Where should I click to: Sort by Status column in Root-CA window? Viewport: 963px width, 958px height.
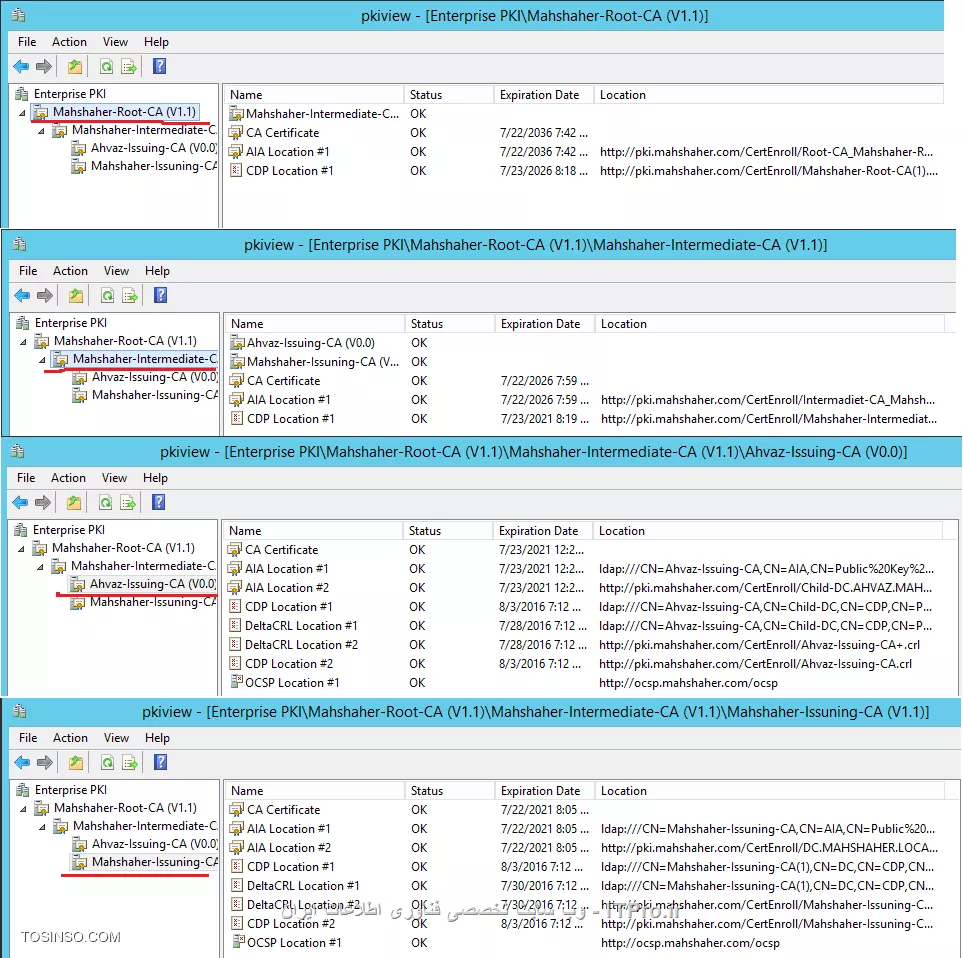tap(449, 95)
